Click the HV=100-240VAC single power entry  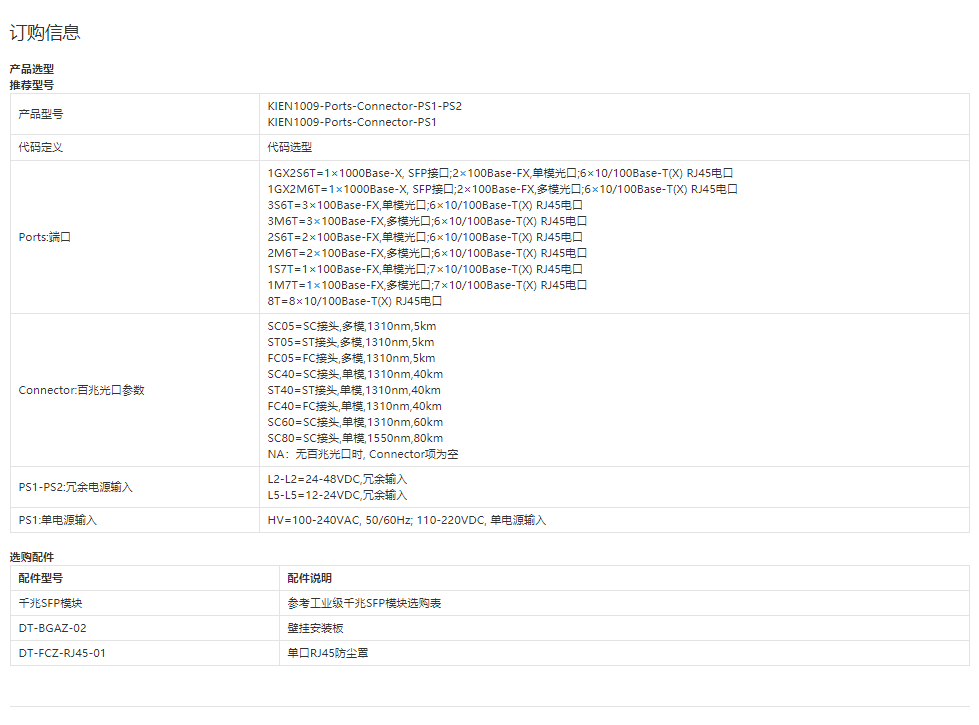(x=407, y=520)
